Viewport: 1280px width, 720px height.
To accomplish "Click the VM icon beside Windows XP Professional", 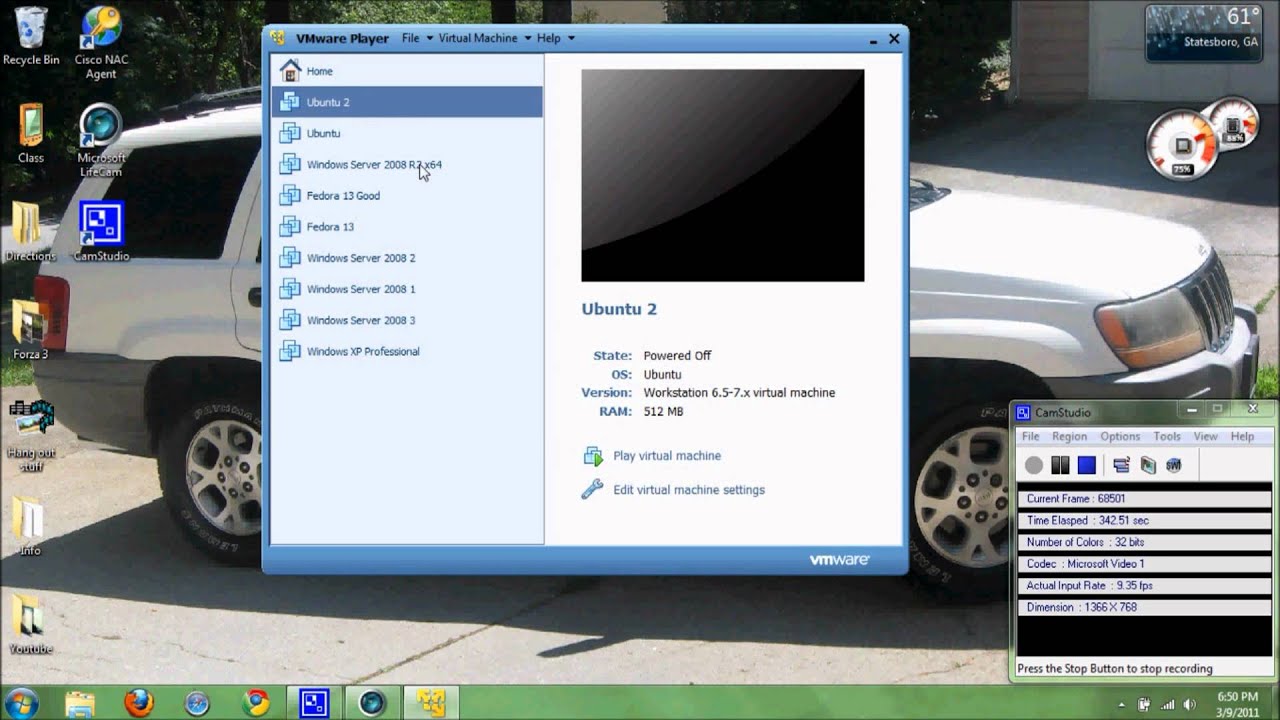I will click(290, 351).
